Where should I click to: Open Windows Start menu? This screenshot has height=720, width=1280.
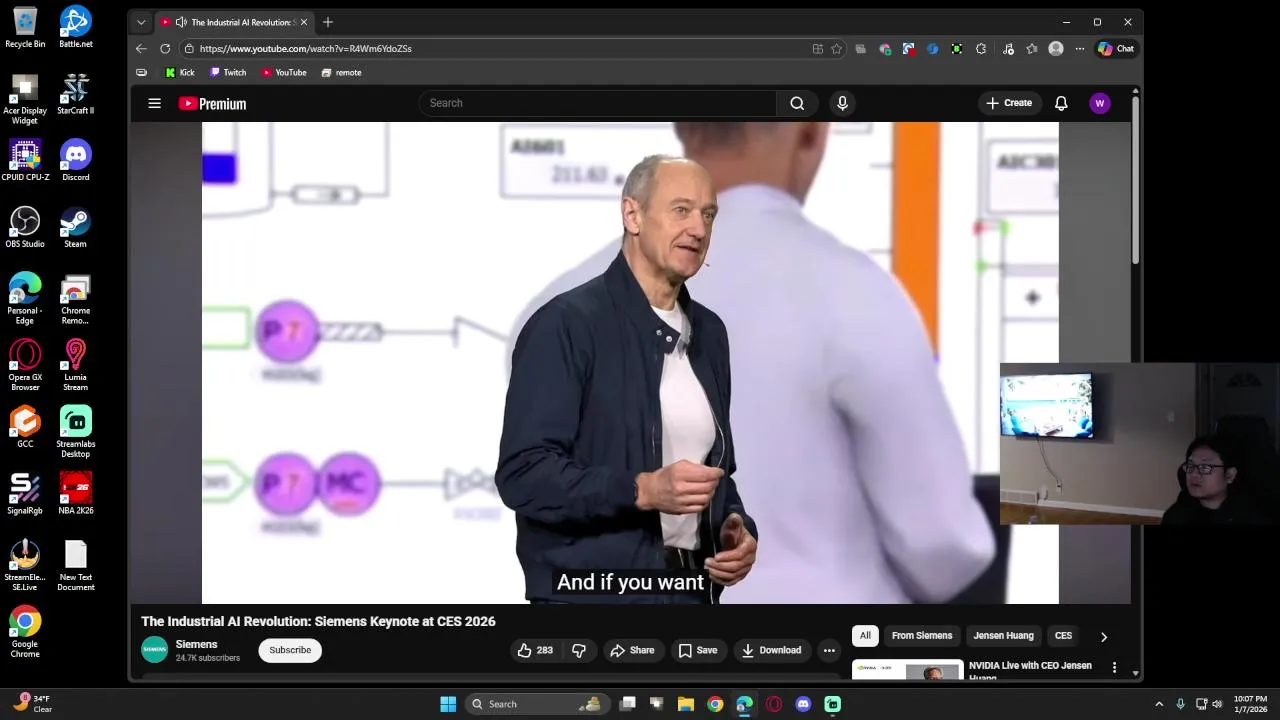tap(448, 704)
